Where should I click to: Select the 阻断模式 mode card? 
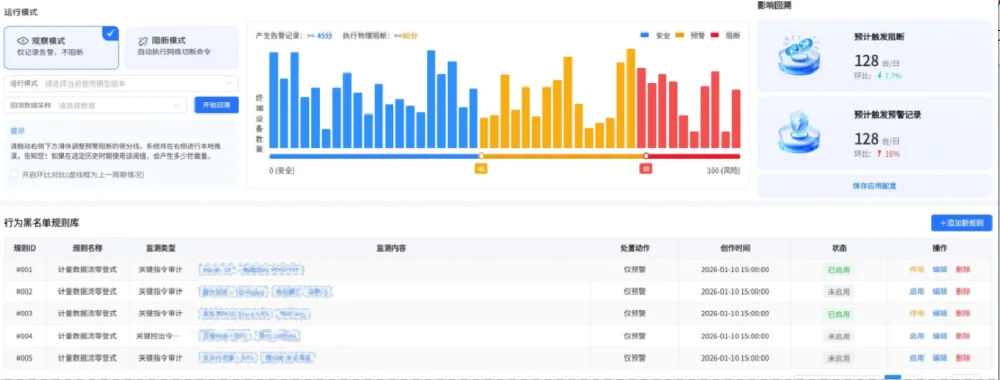(x=182, y=47)
